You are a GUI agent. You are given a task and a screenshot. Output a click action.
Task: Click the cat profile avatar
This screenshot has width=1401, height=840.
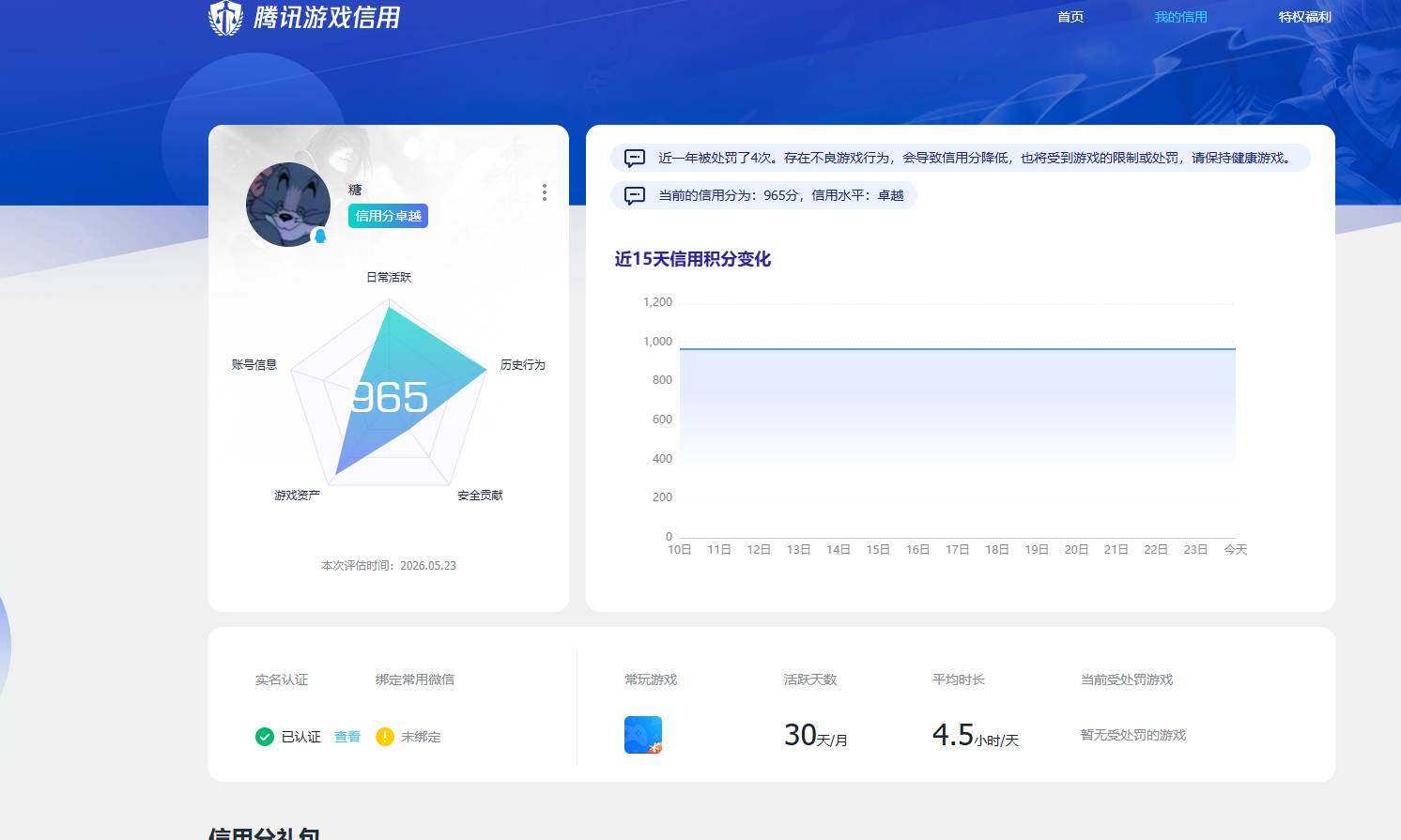point(288,205)
